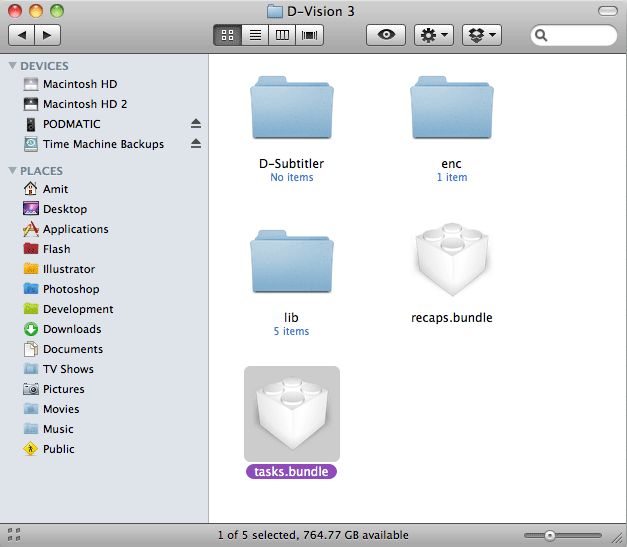Viewport: 627px width, 547px height.
Task: Open the Photoshop folder in sidebar
Action: click(104, 289)
